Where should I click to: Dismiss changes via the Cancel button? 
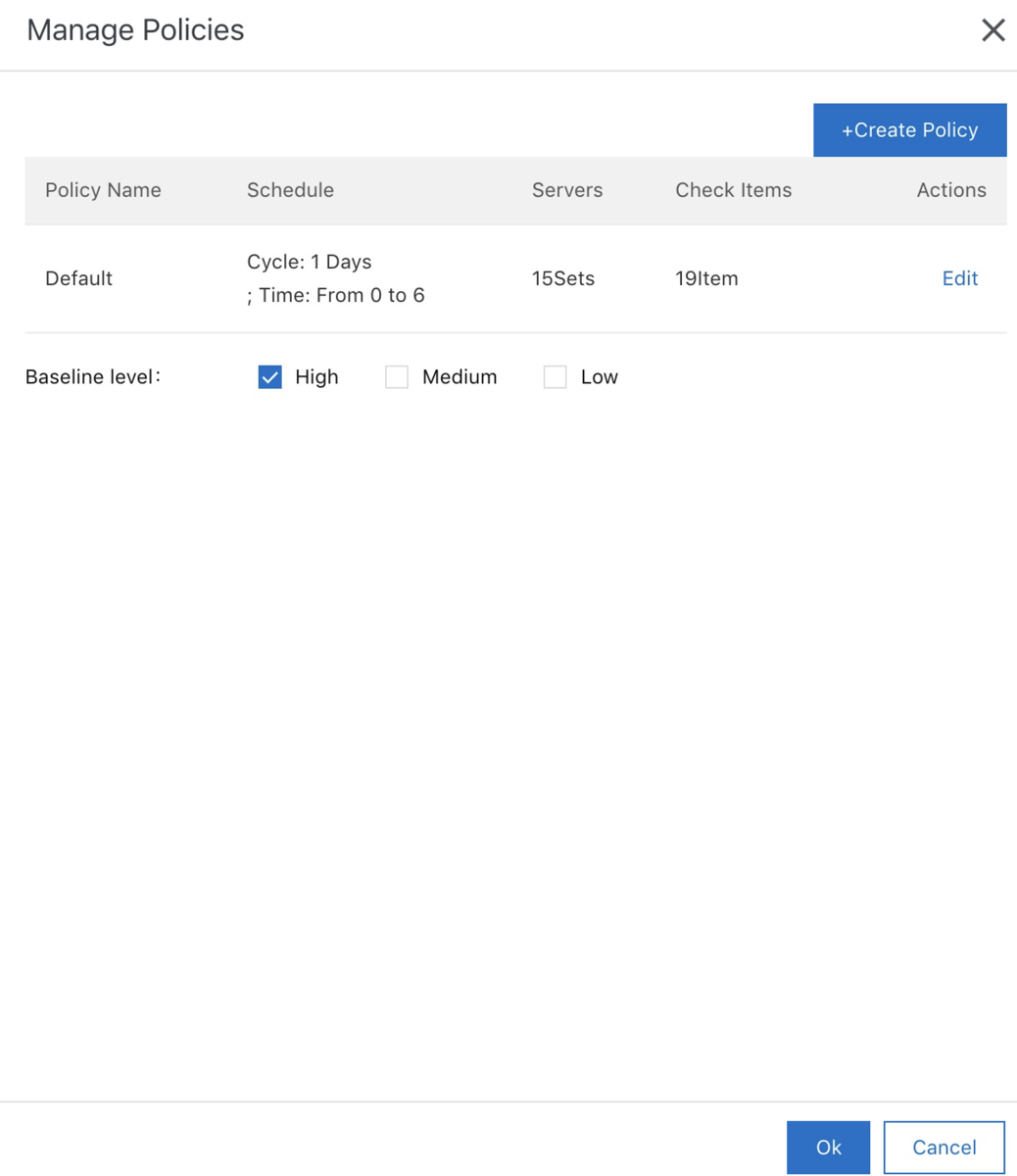pos(943,1147)
